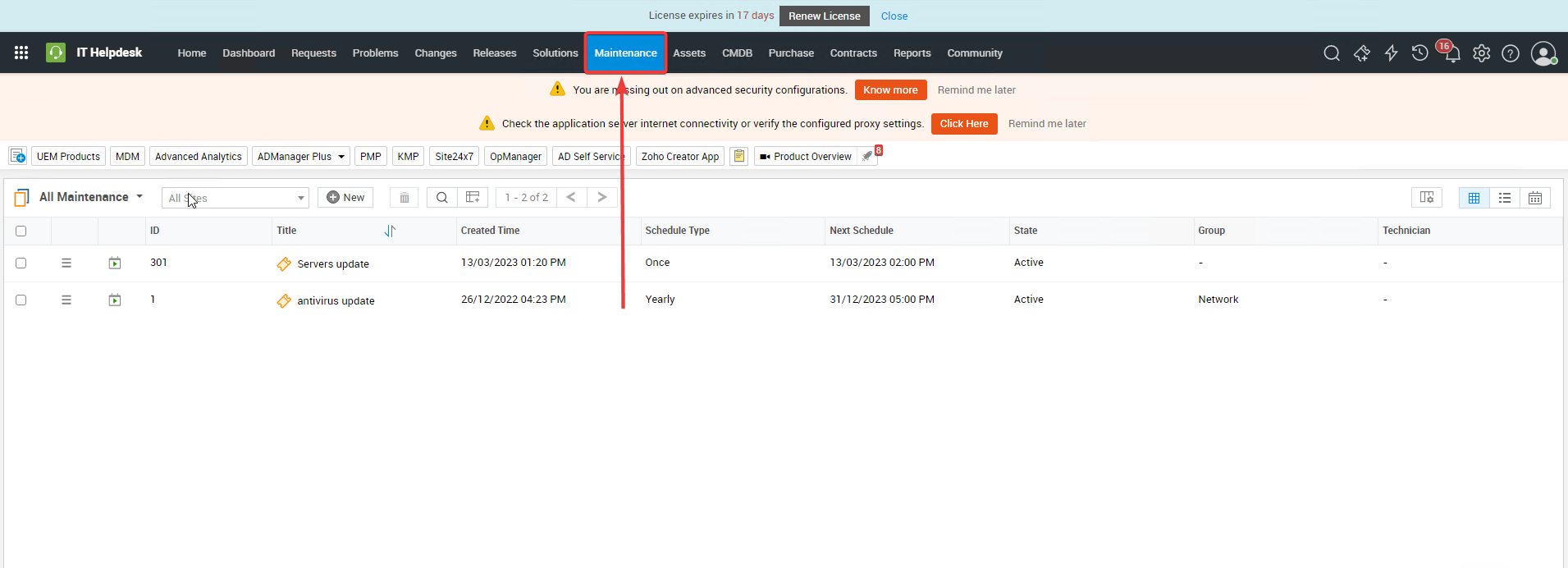Open actions menu for Servers update row
Image resolution: width=1568 pixels, height=568 pixels.
66,263
